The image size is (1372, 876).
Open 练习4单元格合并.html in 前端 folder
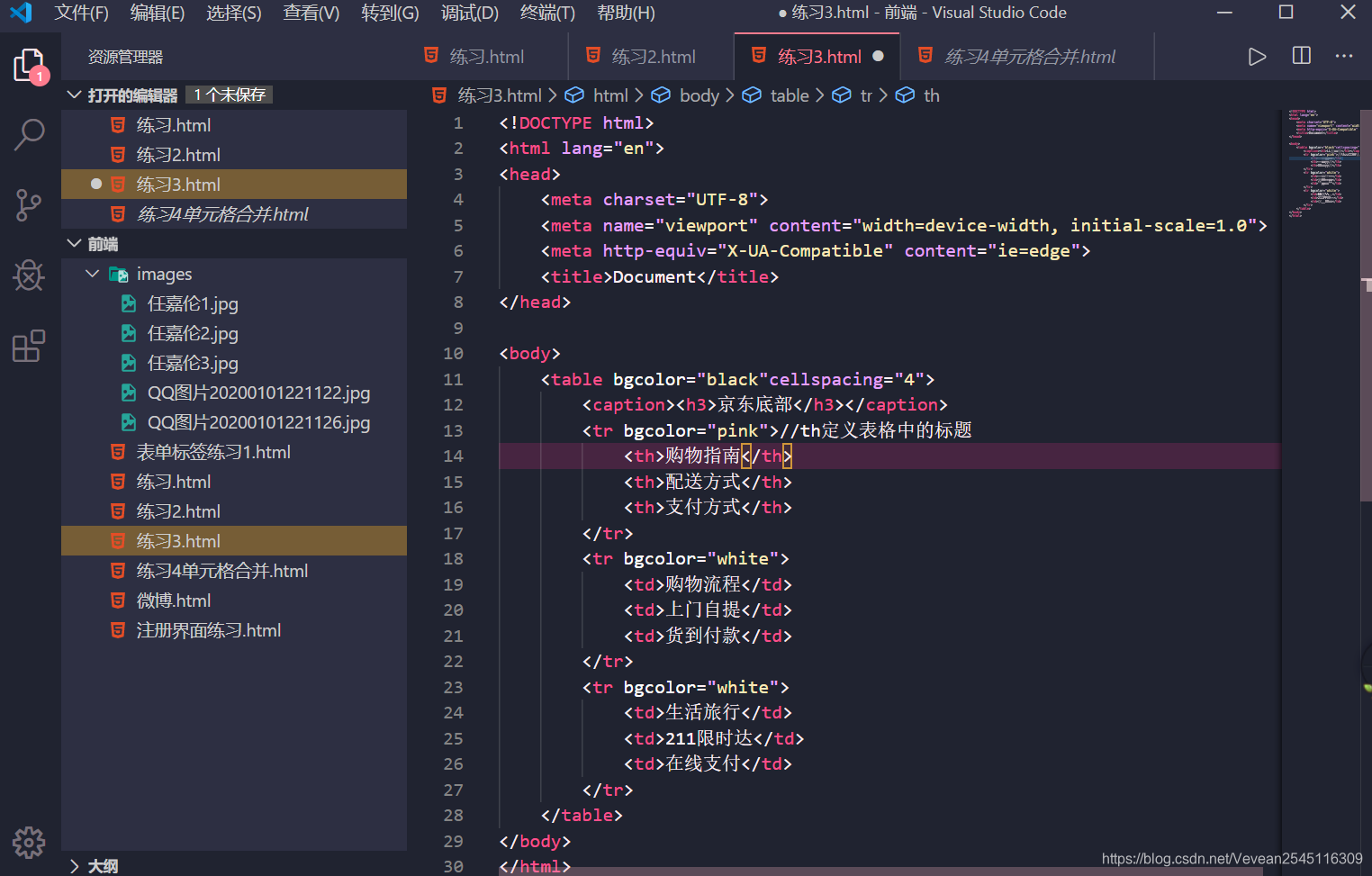point(234,570)
